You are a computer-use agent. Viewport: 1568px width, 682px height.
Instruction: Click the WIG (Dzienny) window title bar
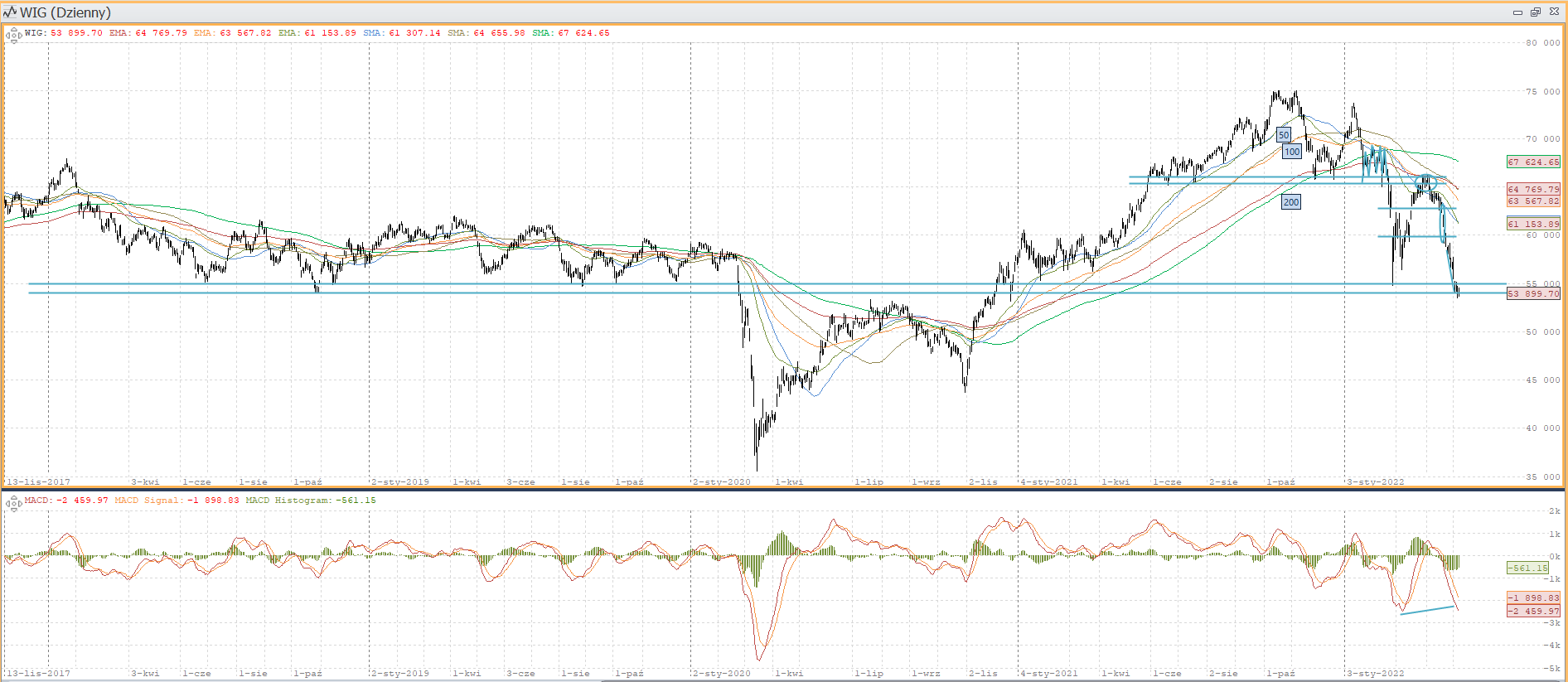pos(746,12)
